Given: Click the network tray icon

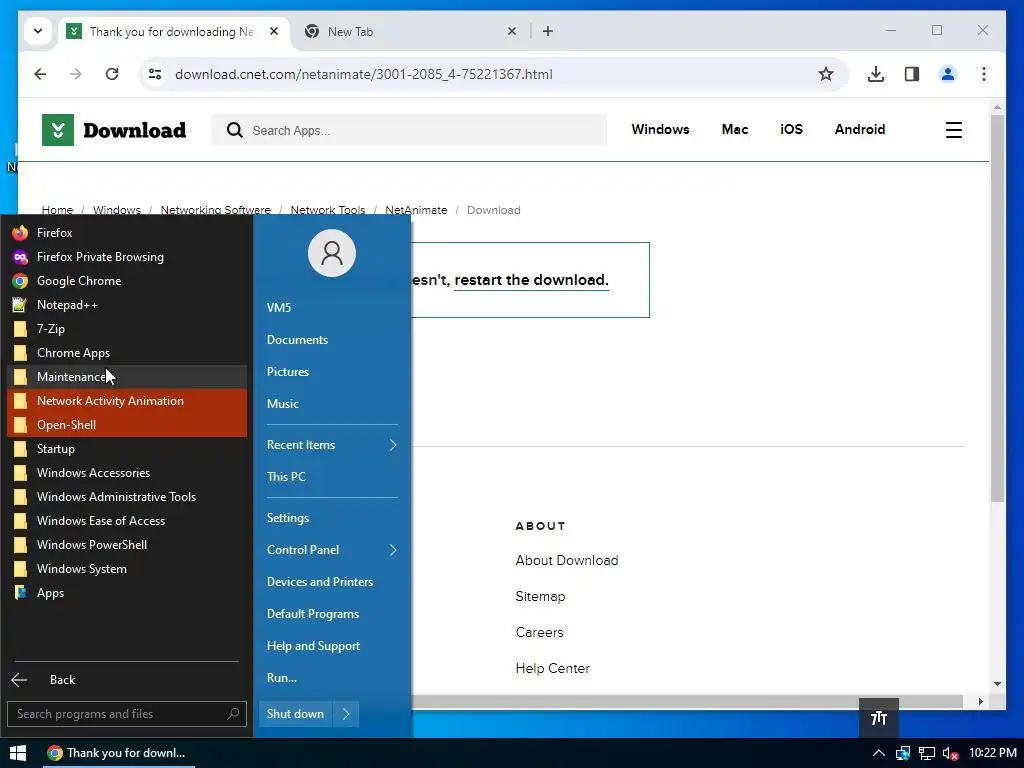Looking at the screenshot, I should pyautogui.click(x=927, y=754).
